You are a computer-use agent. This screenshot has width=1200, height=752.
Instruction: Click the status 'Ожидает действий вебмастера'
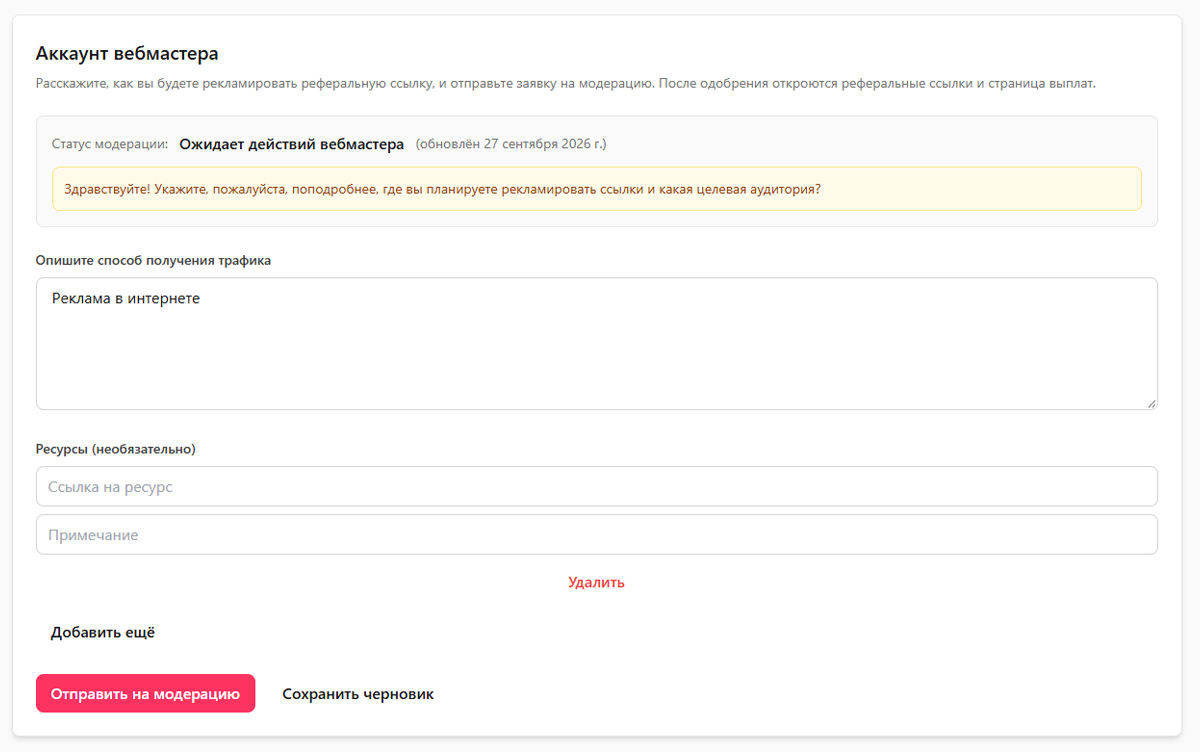292,144
